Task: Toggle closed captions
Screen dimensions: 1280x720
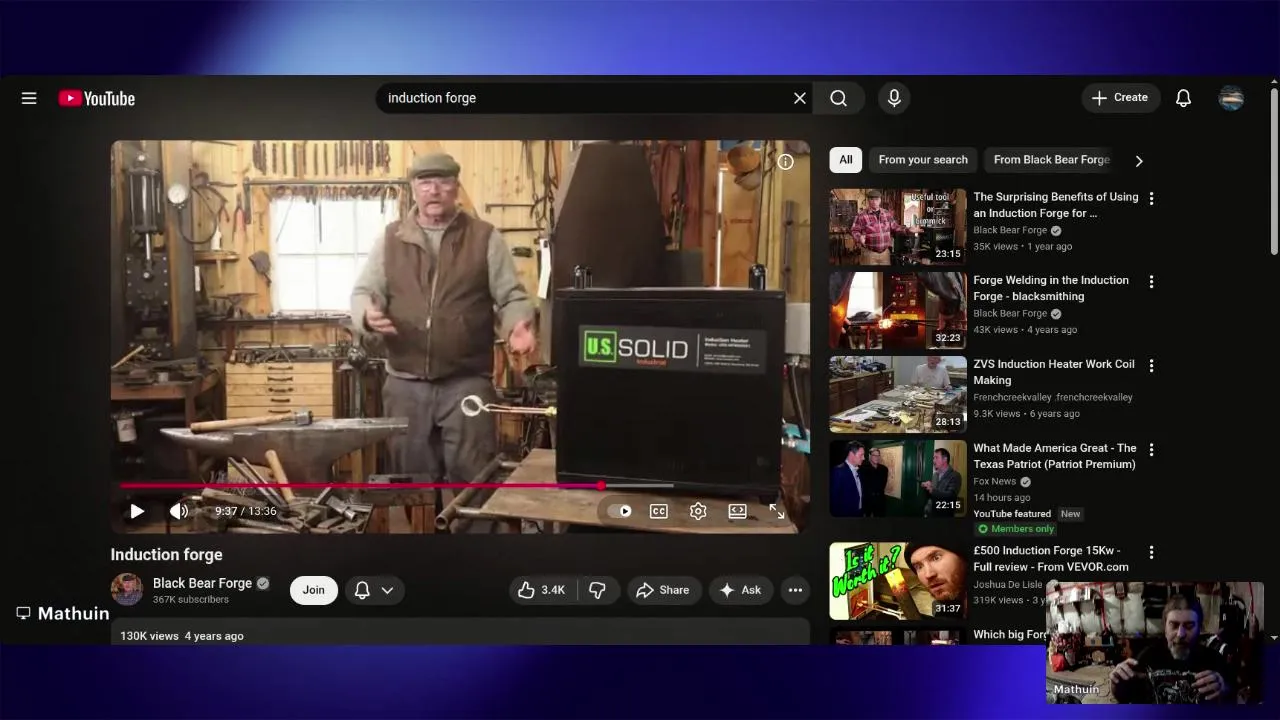Action: coord(659,511)
